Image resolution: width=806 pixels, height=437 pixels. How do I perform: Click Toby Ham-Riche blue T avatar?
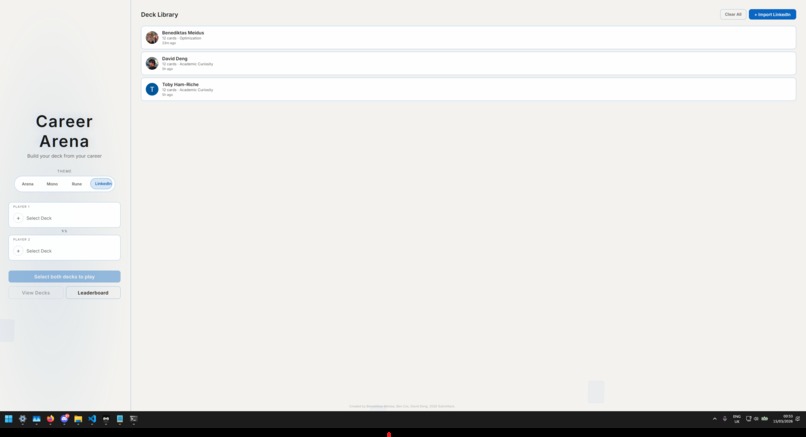tap(152, 89)
